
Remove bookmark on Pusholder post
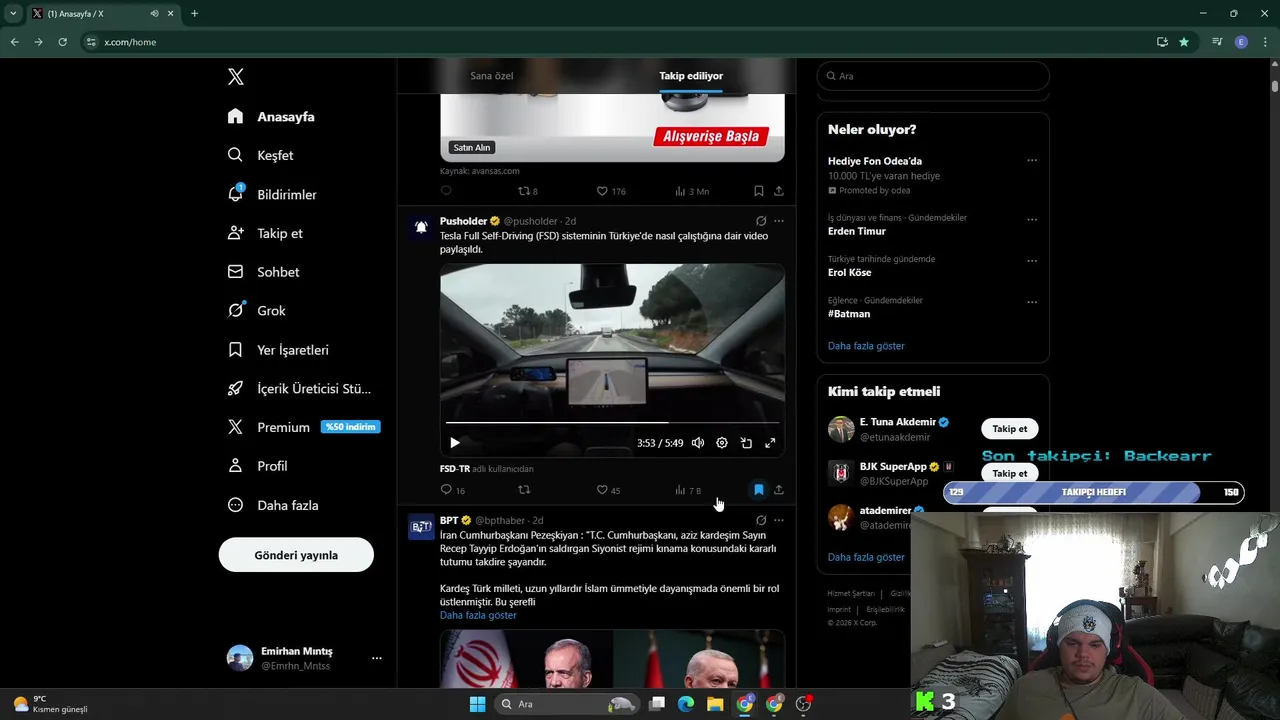pyautogui.click(x=759, y=490)
